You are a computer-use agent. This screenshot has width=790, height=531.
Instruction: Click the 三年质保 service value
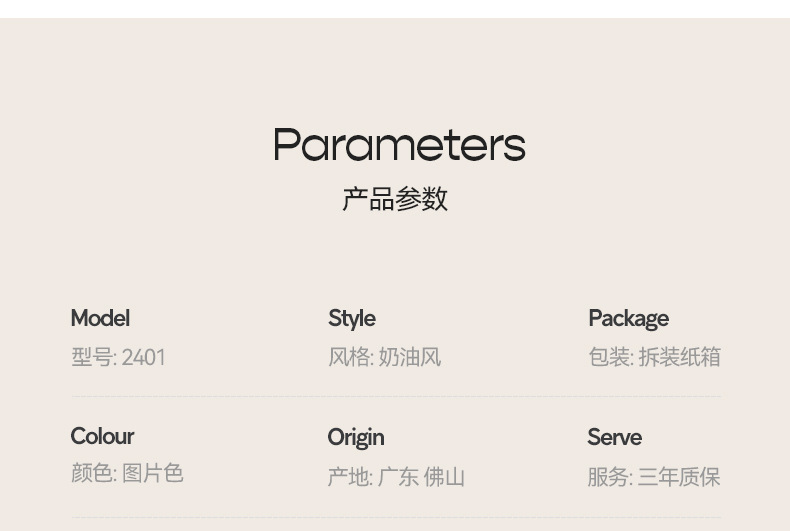tap(679, 477)
